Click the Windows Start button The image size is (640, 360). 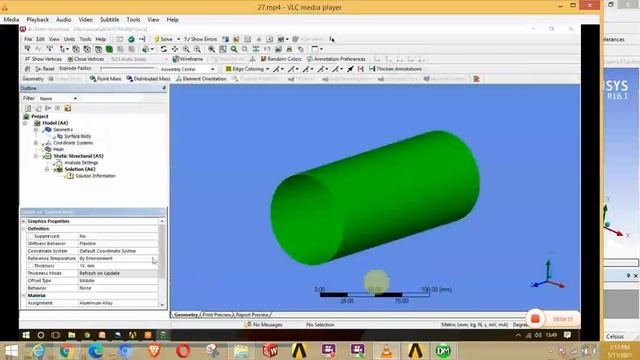click(11, 351)
